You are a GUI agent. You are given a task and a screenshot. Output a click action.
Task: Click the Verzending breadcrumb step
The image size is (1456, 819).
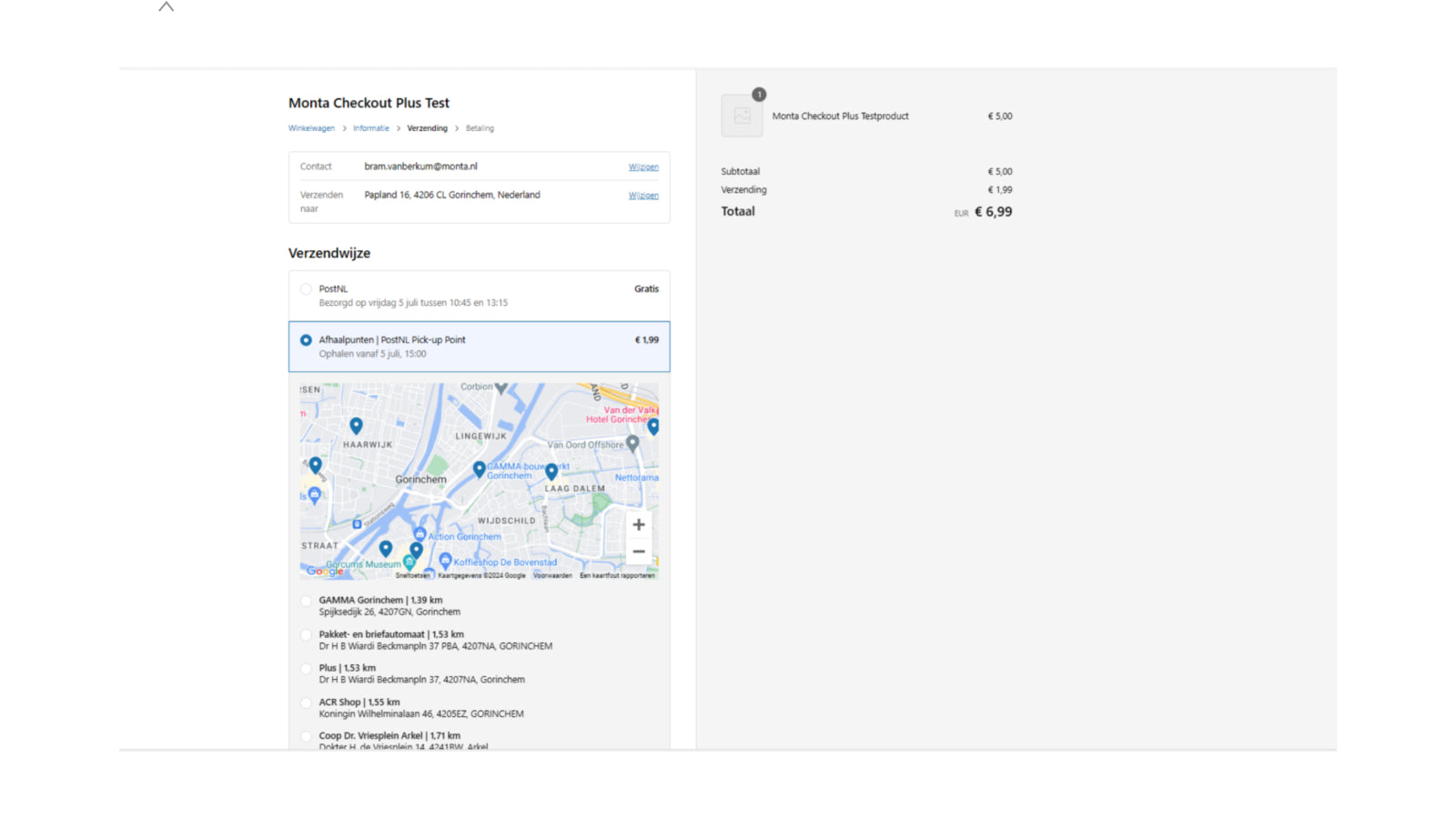[427, 128]
